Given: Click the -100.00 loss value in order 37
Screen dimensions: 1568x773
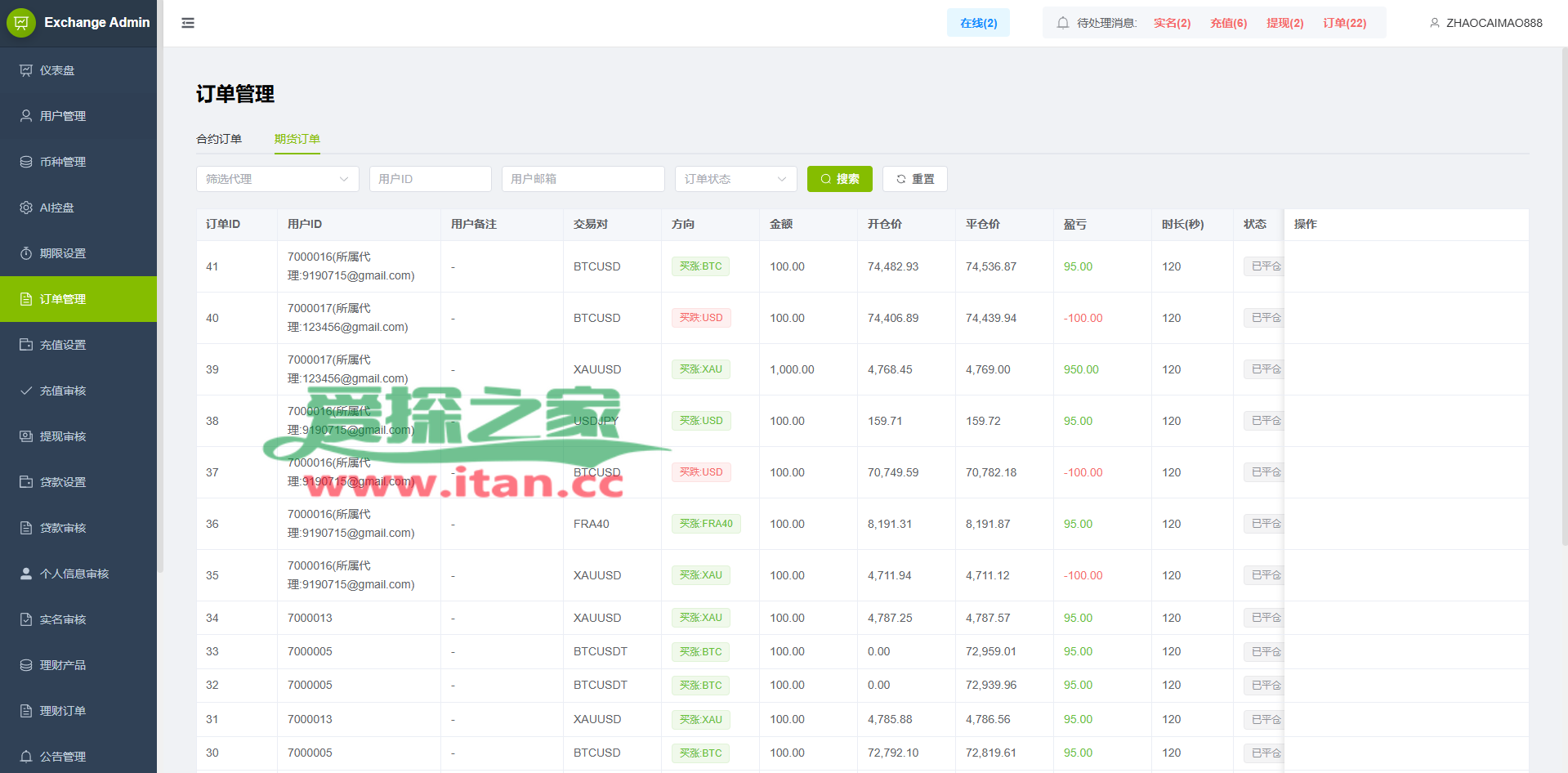Looking at the screenshot, I should coord(1083,472).
